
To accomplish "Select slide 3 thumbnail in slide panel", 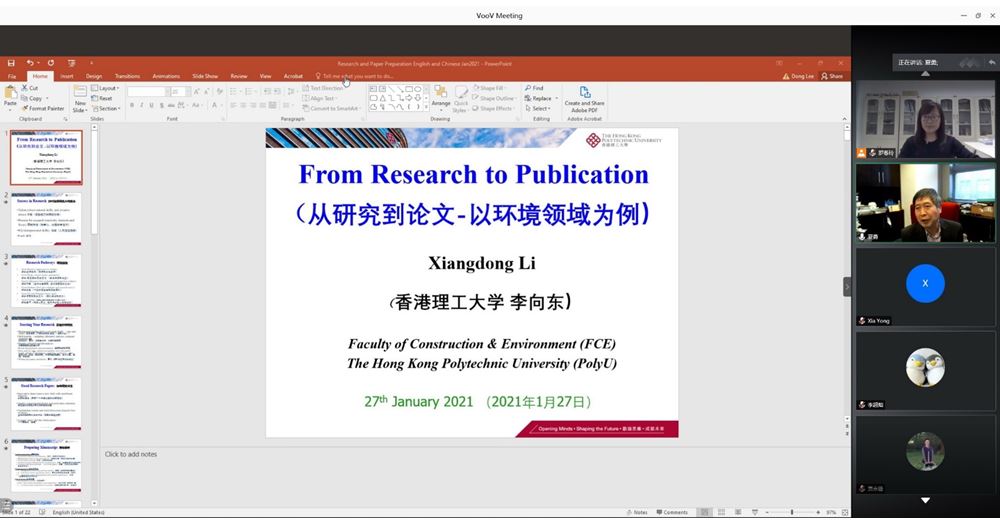I will (48, 281).
